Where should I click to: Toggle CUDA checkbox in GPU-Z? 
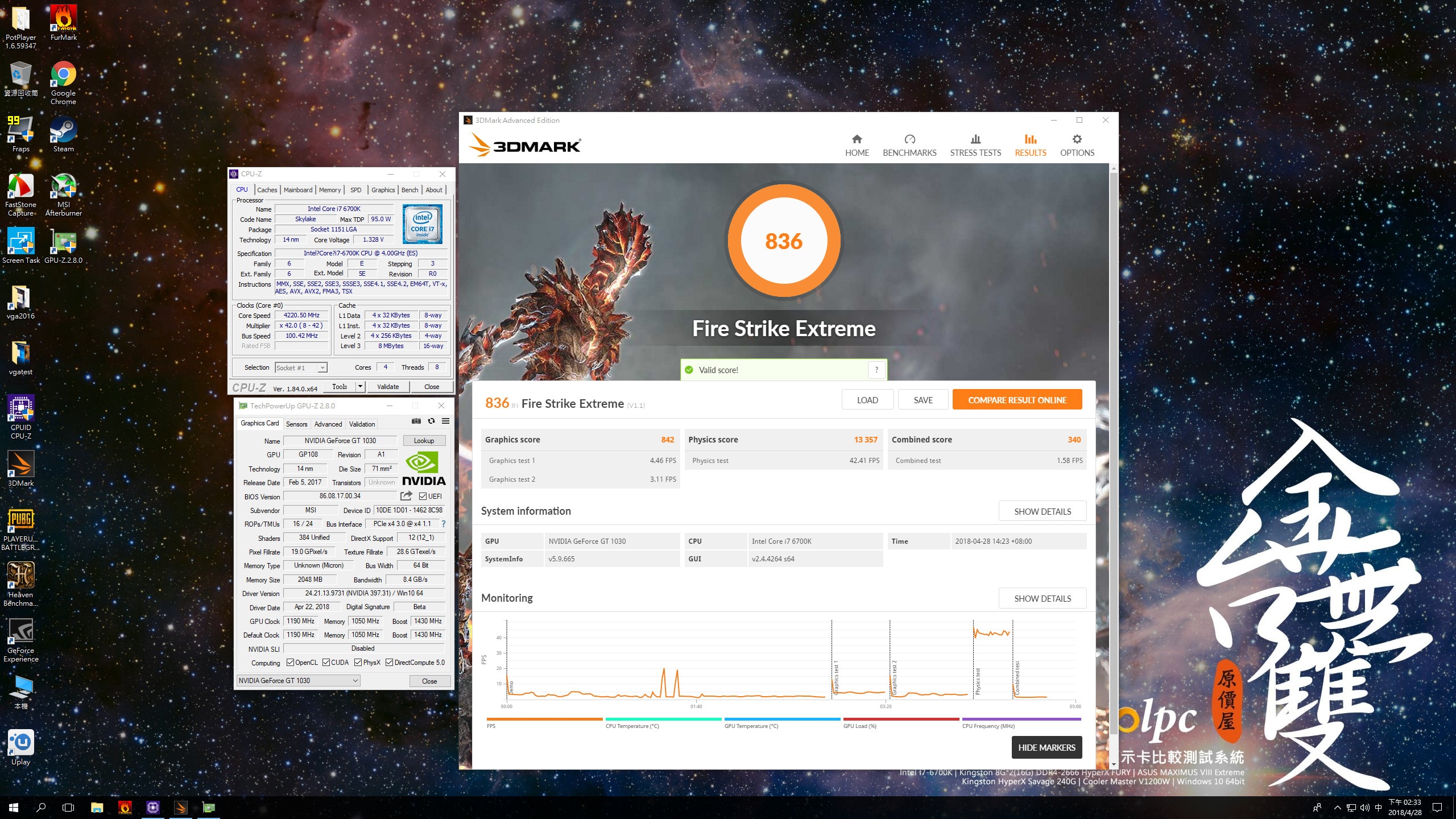[x=326, y=662]
